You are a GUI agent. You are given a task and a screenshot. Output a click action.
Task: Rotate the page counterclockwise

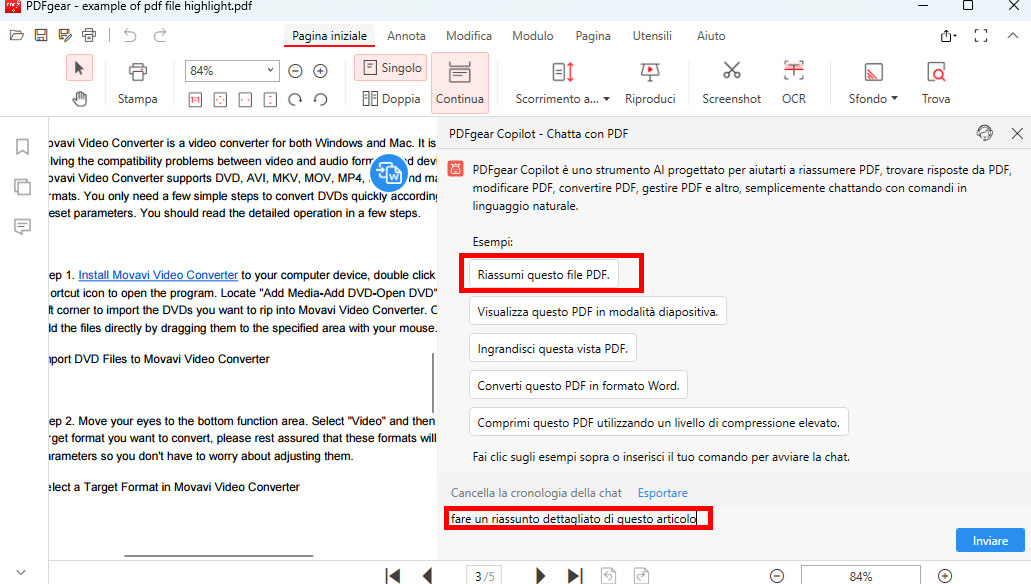320,99
